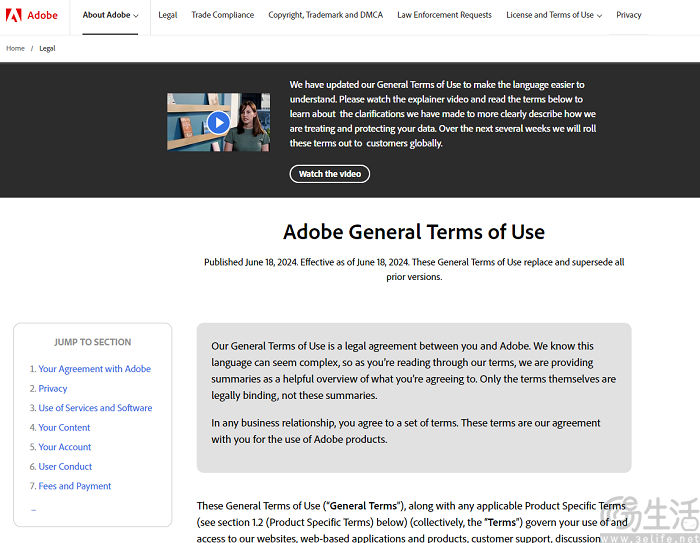
Task: Open the explainer video thumbnail
Action: click(218, 122)
